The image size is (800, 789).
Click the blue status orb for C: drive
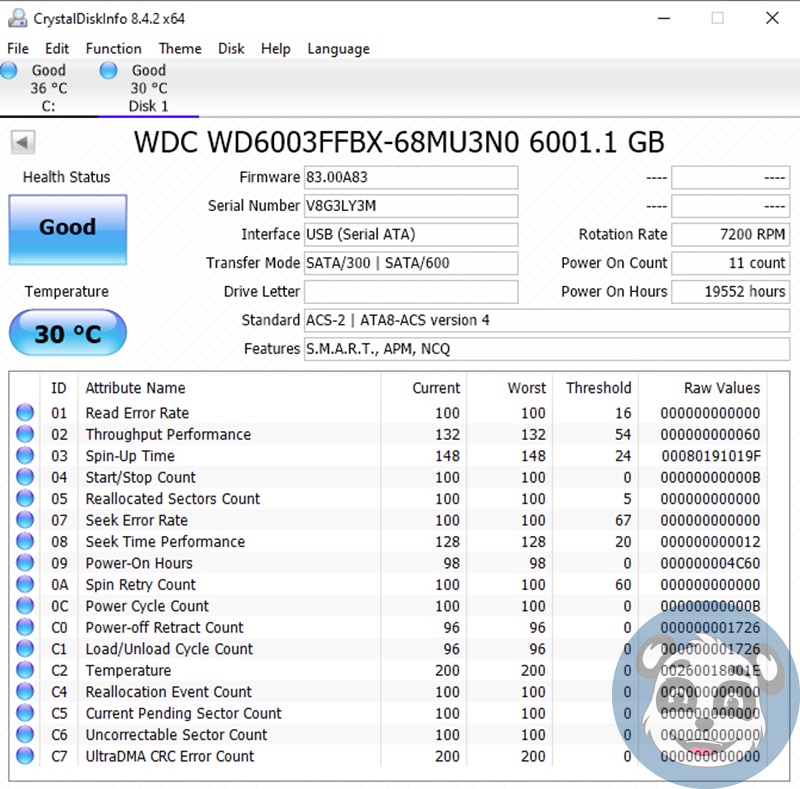pyautogui.click(x=9, y=70)
